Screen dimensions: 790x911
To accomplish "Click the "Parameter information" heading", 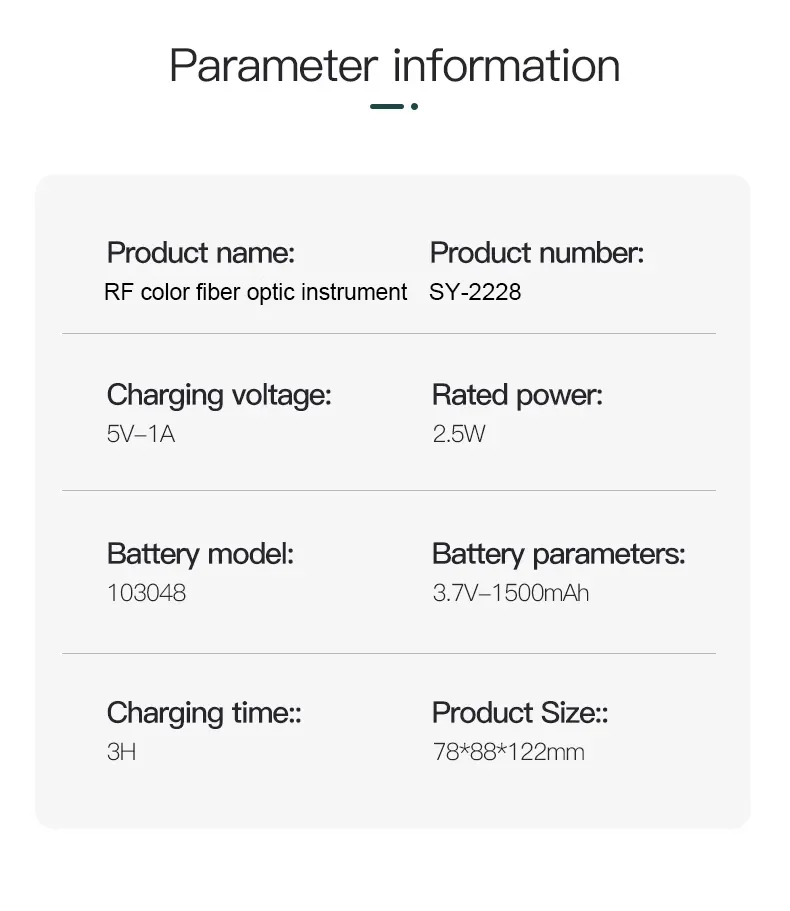I will point(394,66).
